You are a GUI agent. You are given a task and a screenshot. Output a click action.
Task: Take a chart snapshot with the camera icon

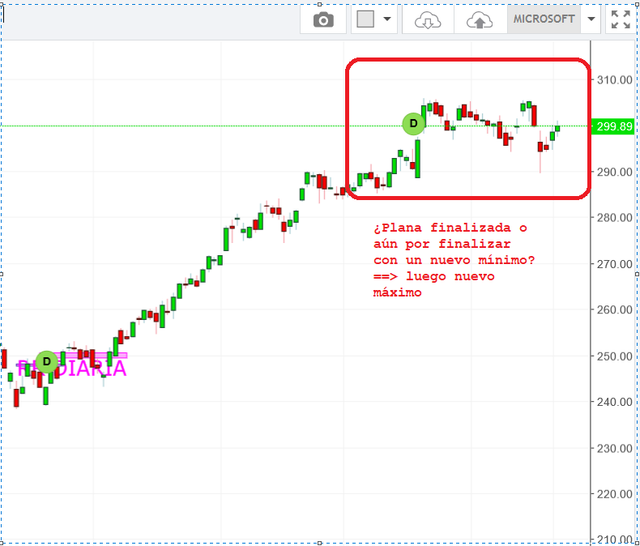[x=323, y=19]
